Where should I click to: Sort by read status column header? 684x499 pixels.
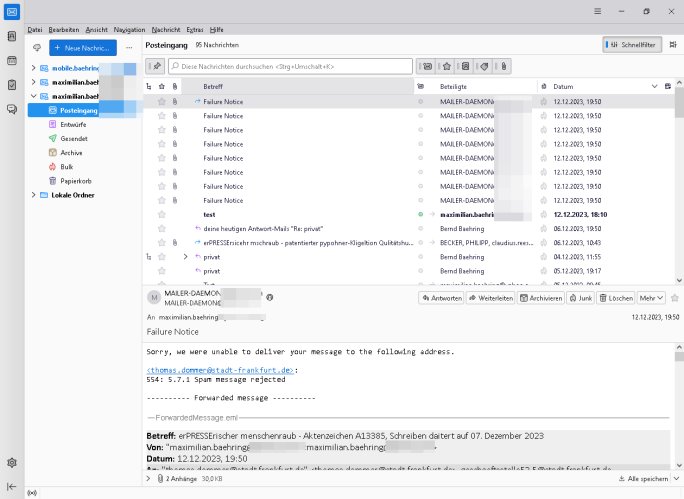(x=421, y=86)
